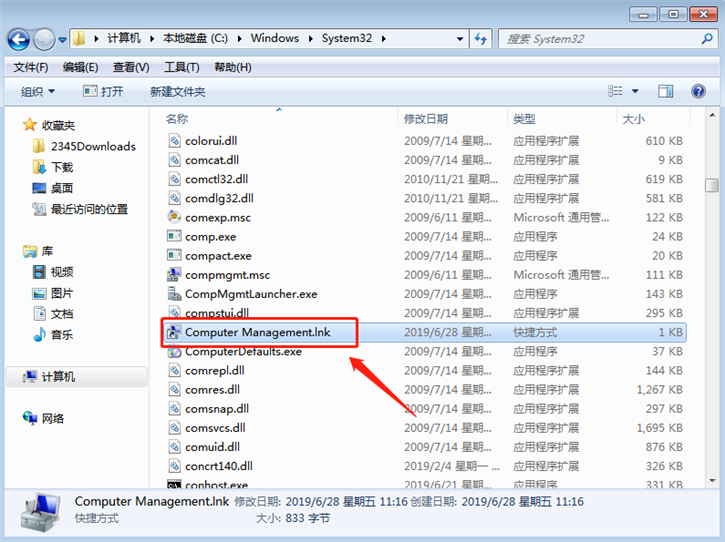Click the comdlg32.dll file icon
This screenshot has width=725, height=542.
click(x=174, y=198)
